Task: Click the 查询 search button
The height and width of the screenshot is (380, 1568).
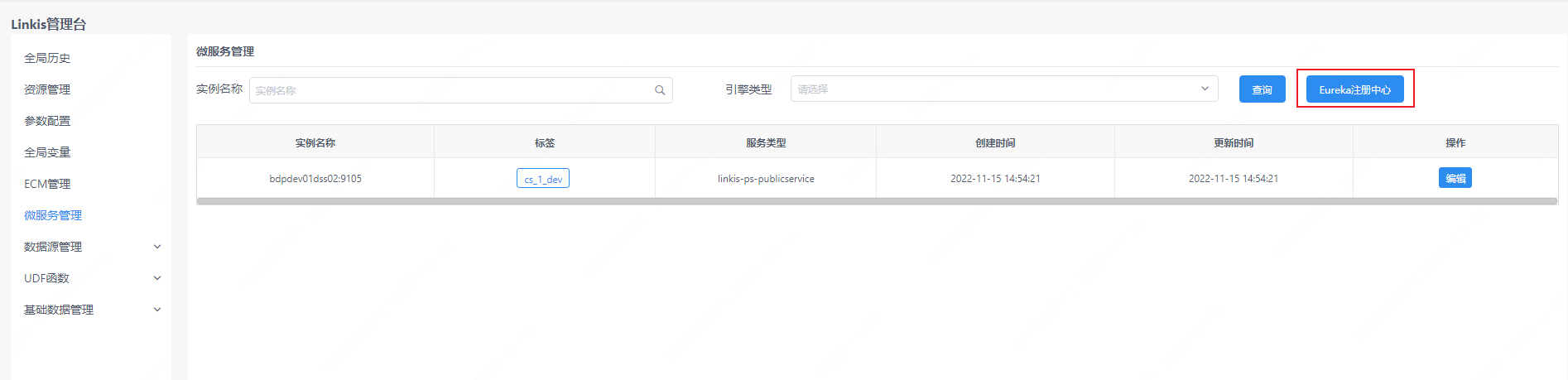Action: coord(1262,89)
